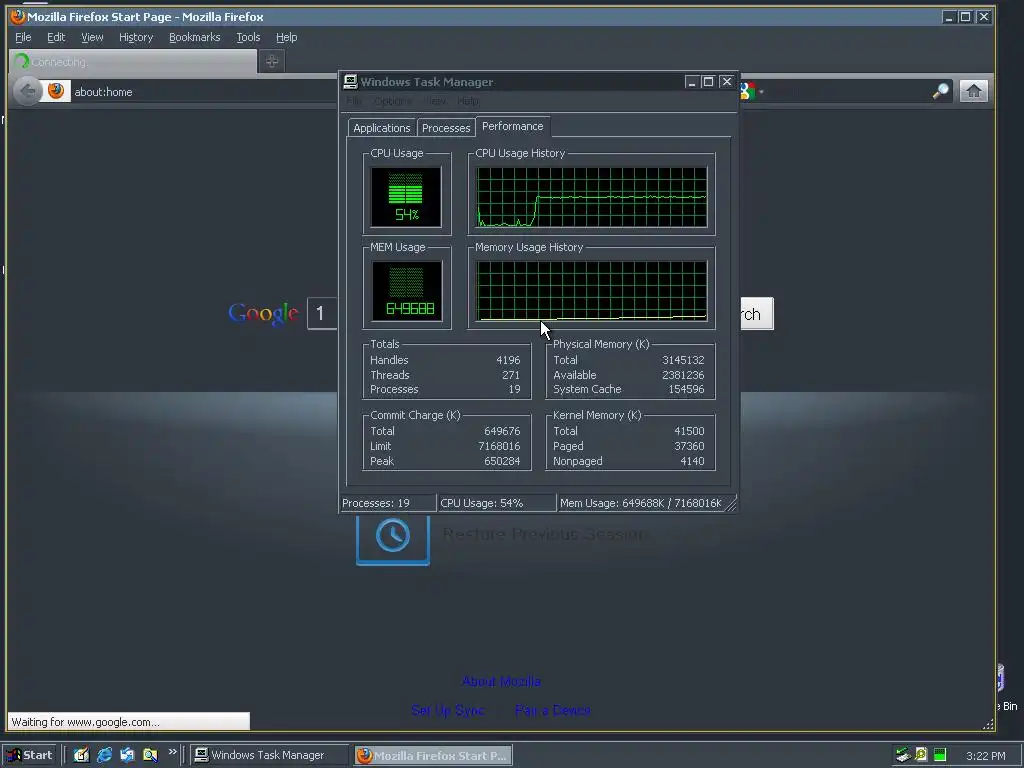Click third quick launch icon next to IE
Viewport: 1024px width, 768px height.
(127, 755)
